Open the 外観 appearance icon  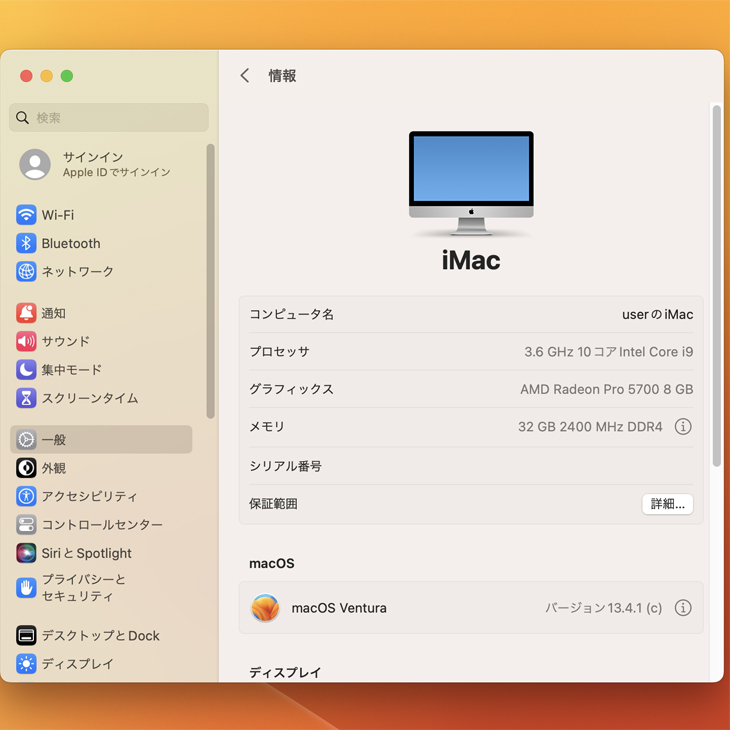pyautogui.click(x=26, y=468)
